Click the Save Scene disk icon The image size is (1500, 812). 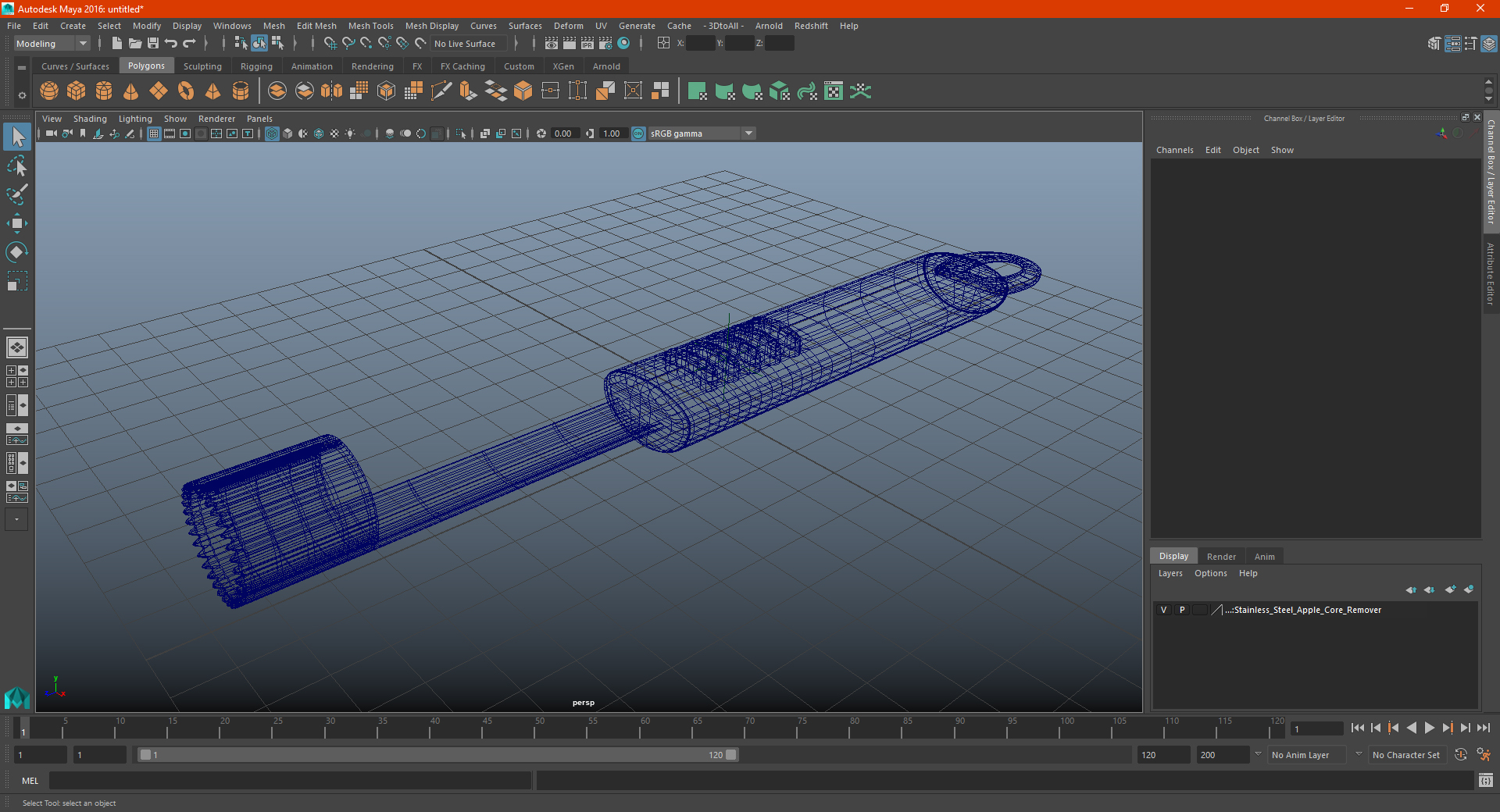click(153, 44)
